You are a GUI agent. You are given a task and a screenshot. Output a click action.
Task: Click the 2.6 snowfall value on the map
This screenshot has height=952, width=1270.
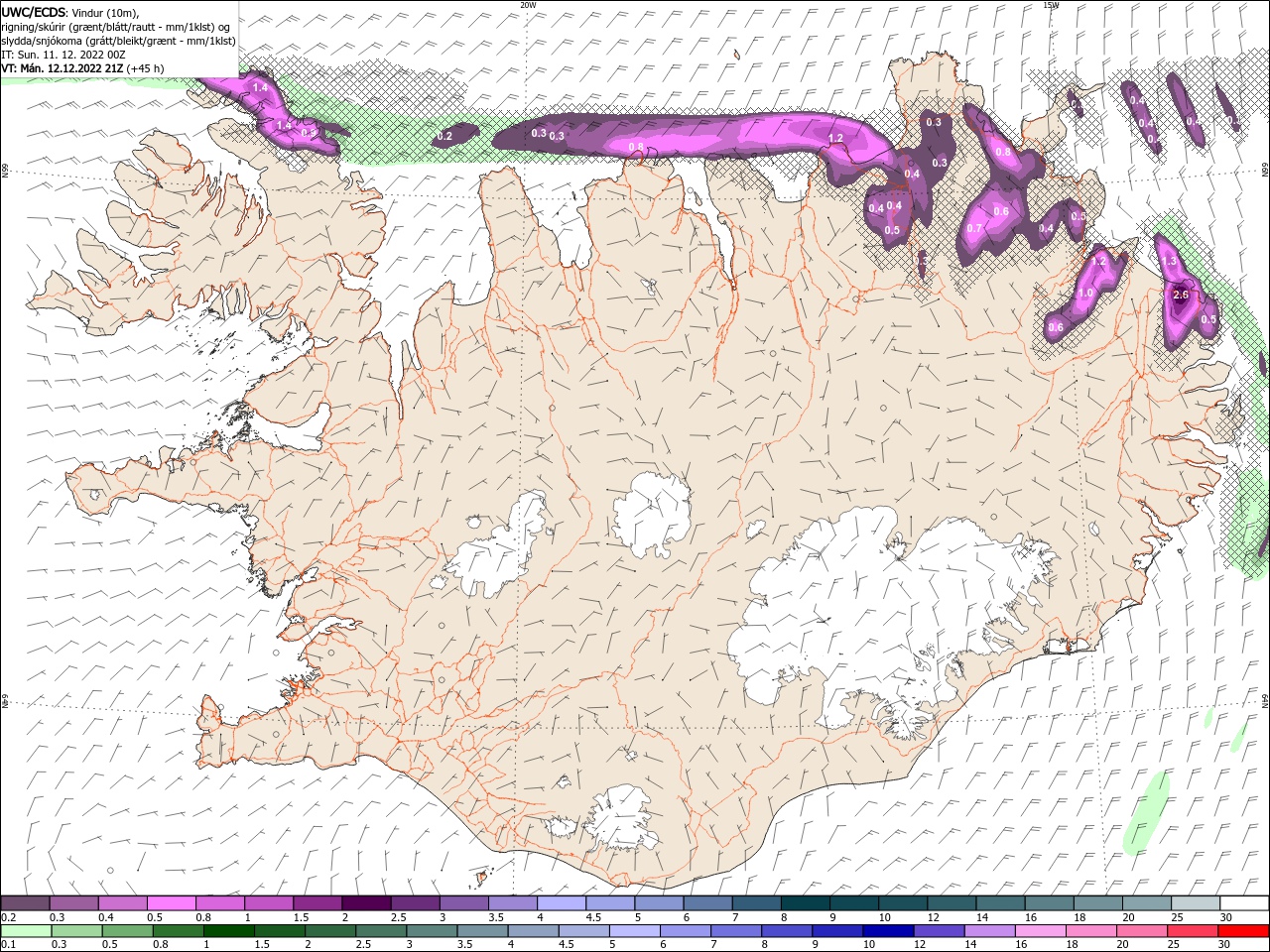pyautogui.click(x=1181, y=295)
